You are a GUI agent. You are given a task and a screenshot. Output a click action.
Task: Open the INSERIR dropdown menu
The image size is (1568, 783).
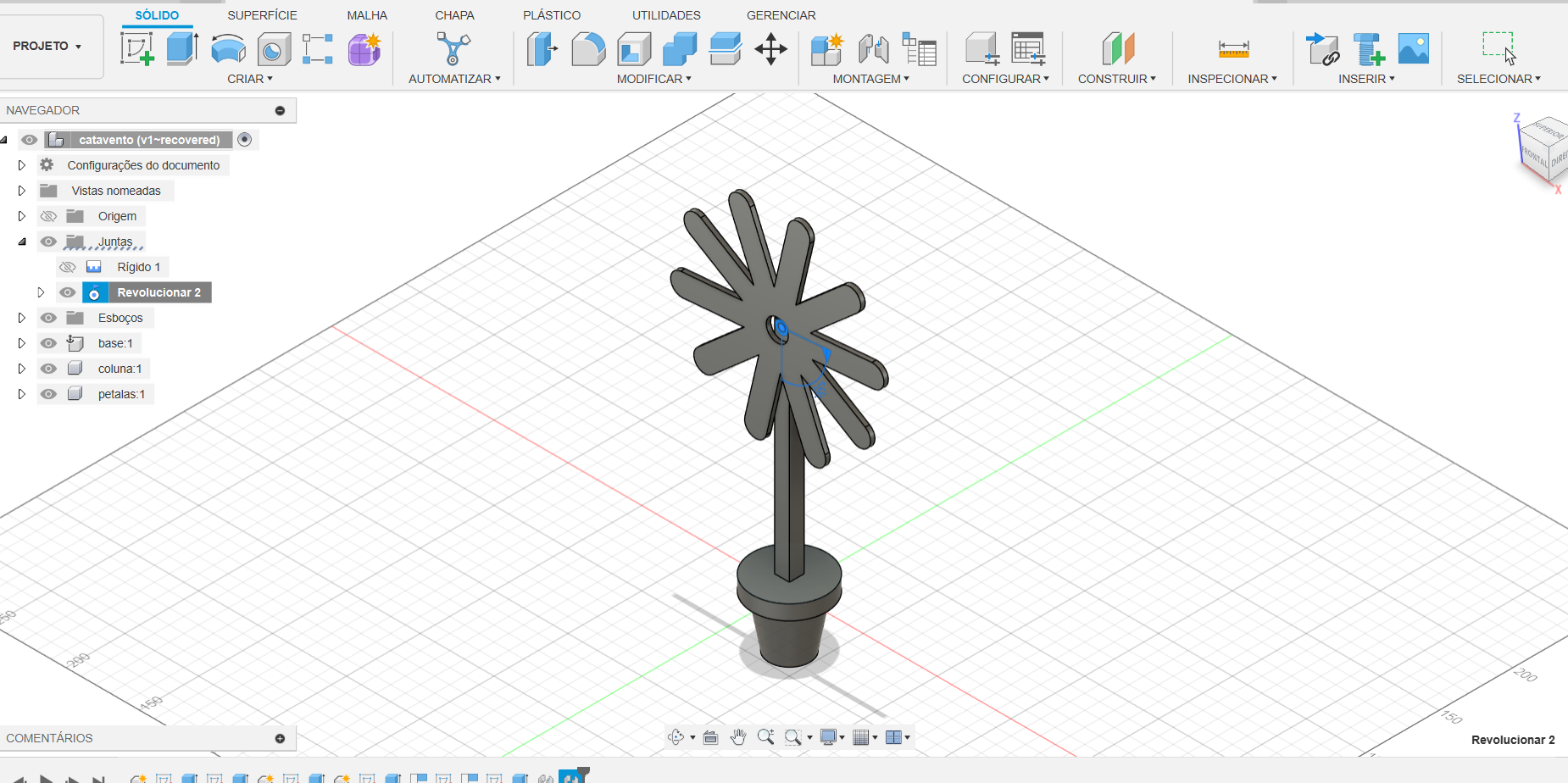[1366, 79]
